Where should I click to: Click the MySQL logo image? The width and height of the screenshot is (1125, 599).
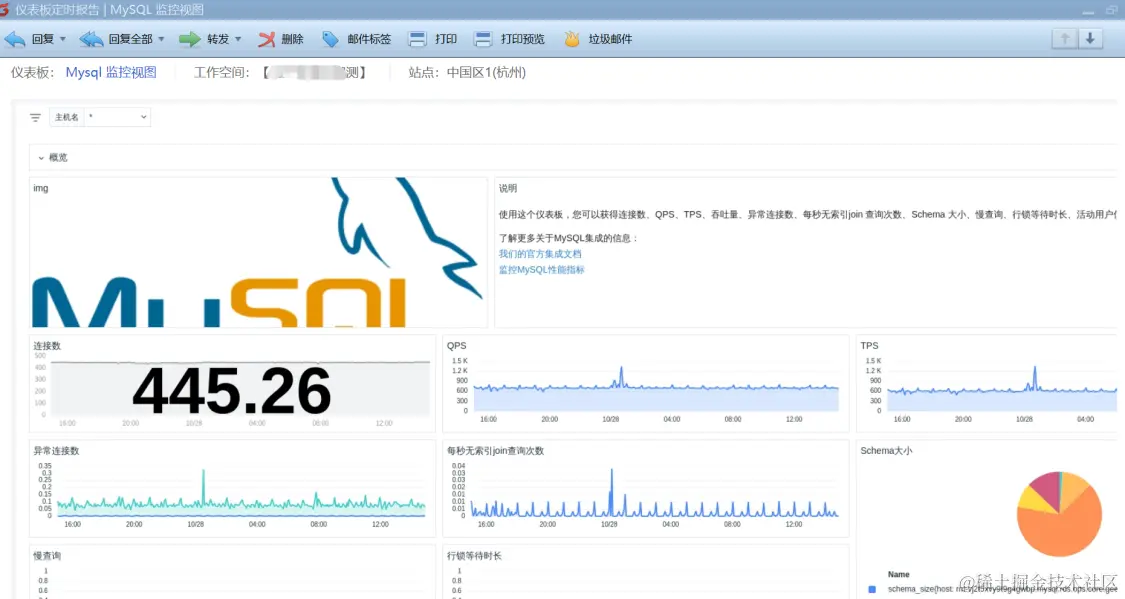pyautogui.click(x=258, y=253)
